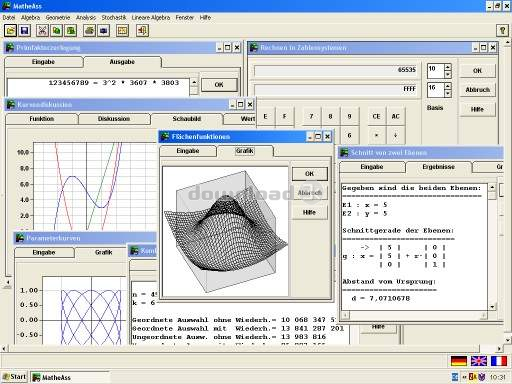Click the Copy toolbar icon

coord(56,31)
